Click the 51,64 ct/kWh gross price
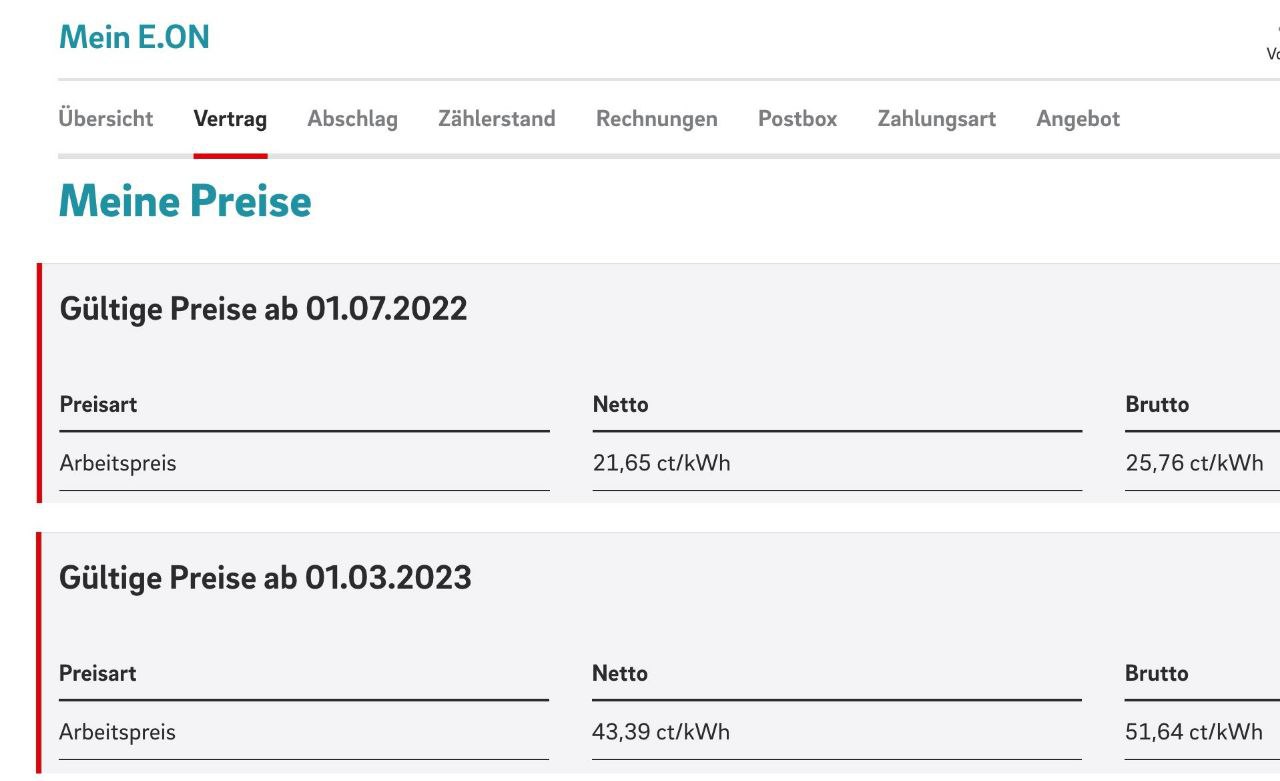Image resolution: width=1280 pixels, height=781 pixels. coord(1194,733)
